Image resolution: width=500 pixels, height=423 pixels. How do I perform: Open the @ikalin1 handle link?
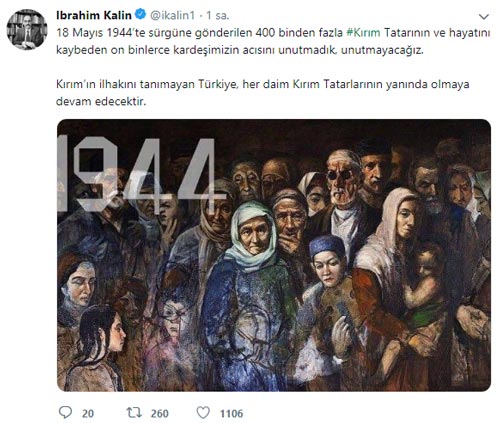tap(172, 15)
